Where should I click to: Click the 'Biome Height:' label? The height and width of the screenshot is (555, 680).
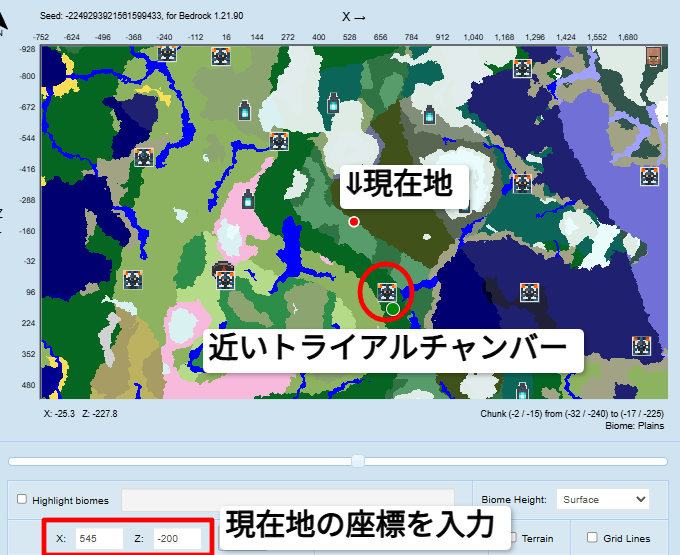coord(514,500)
